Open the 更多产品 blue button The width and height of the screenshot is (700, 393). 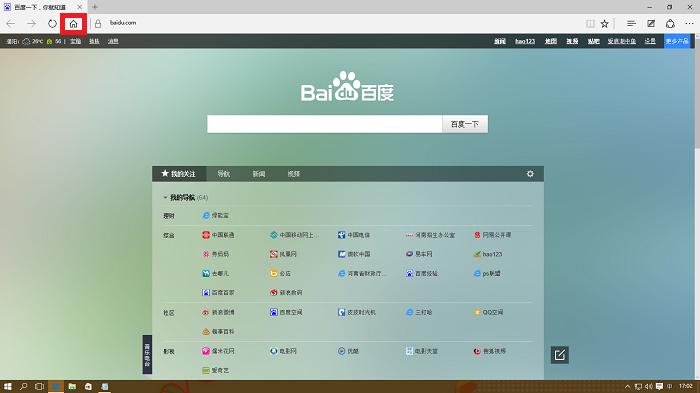pos(677,41)
